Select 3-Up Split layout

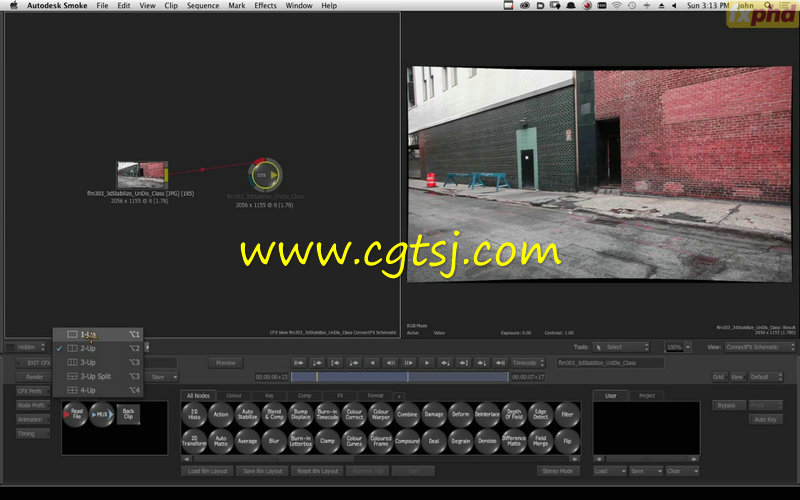click(98, 376)
